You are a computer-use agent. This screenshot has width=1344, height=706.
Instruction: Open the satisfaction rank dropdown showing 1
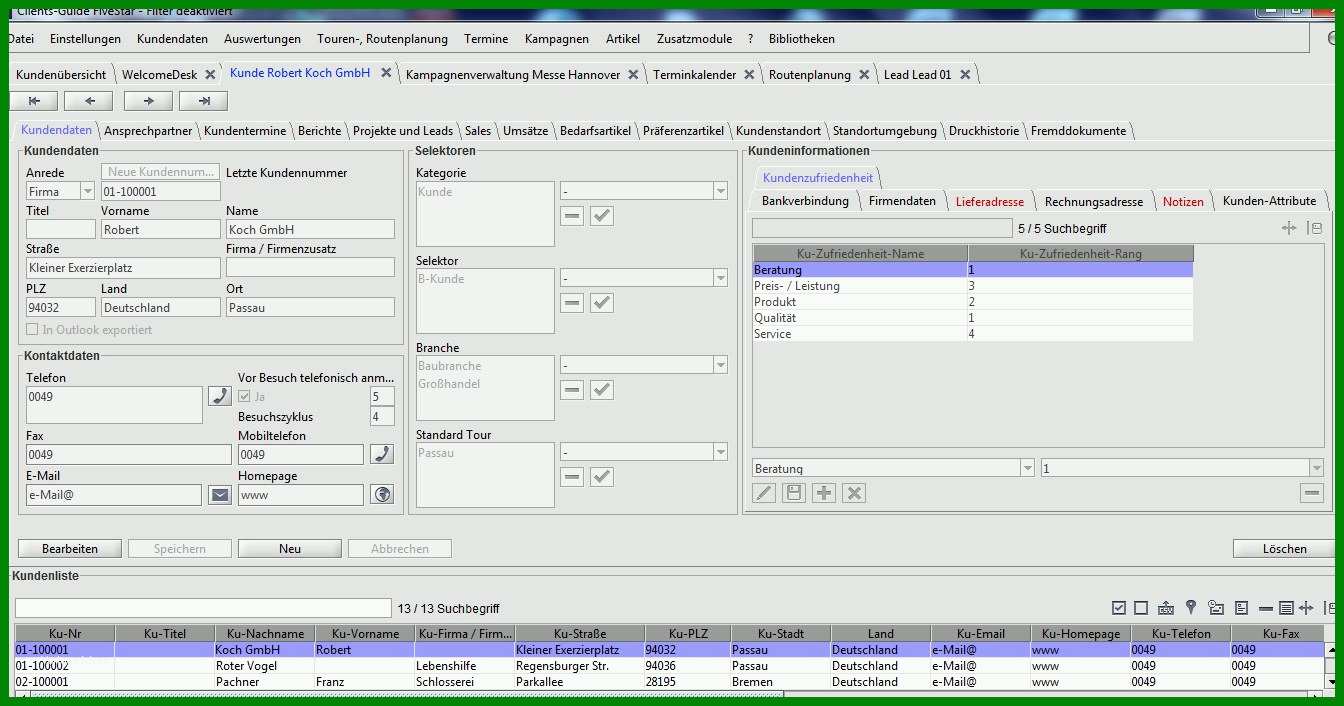1316,468
